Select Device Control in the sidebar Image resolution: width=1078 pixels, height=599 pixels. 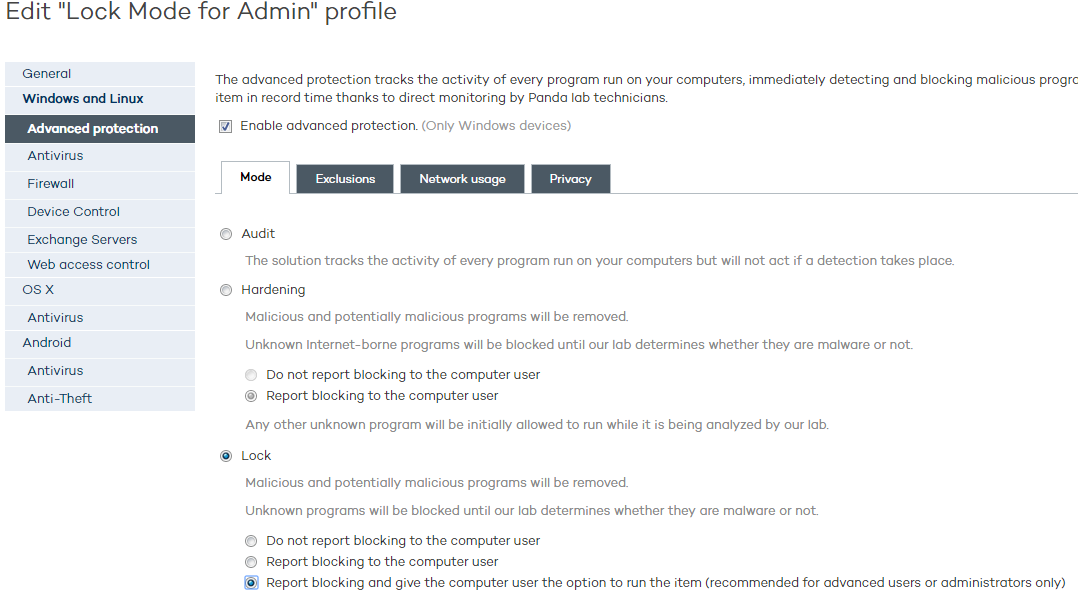tap(74, 212)
